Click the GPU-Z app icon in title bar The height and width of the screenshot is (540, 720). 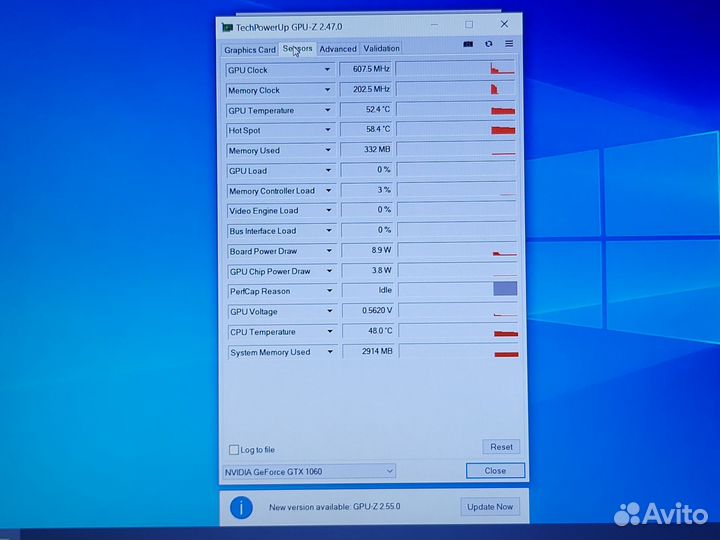tap(227, 26)
